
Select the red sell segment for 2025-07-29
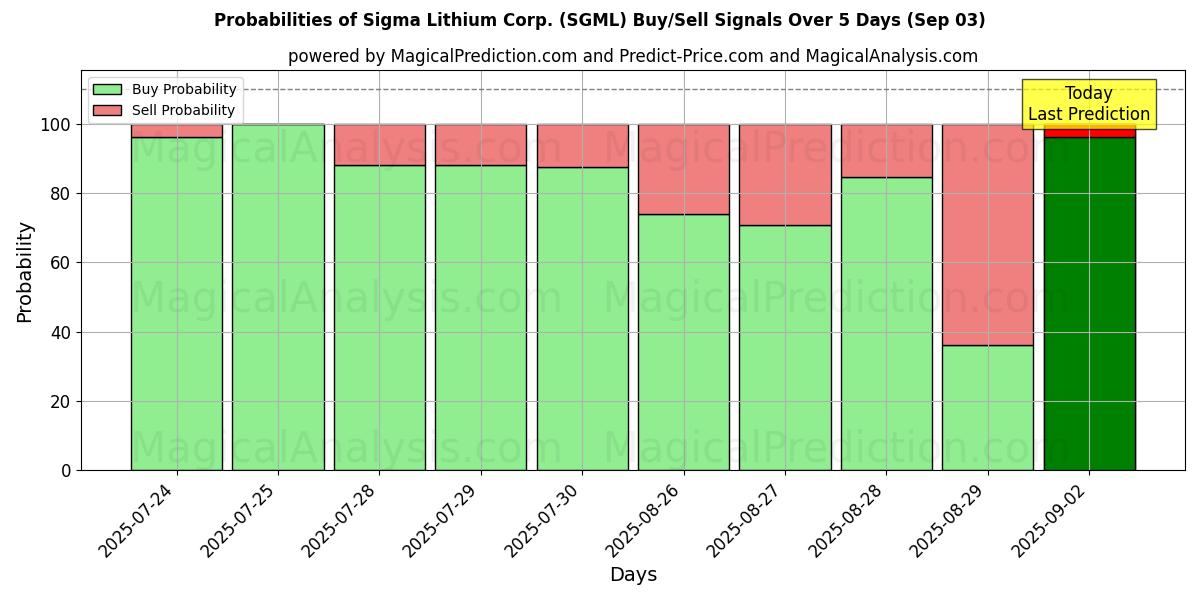481,145
